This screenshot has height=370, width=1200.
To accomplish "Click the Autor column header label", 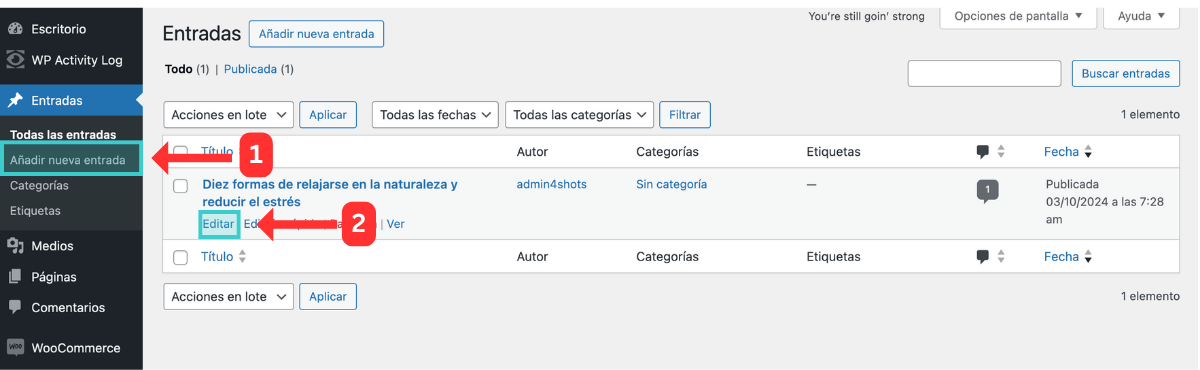I will pyautogui.click(x=533, y=152).
